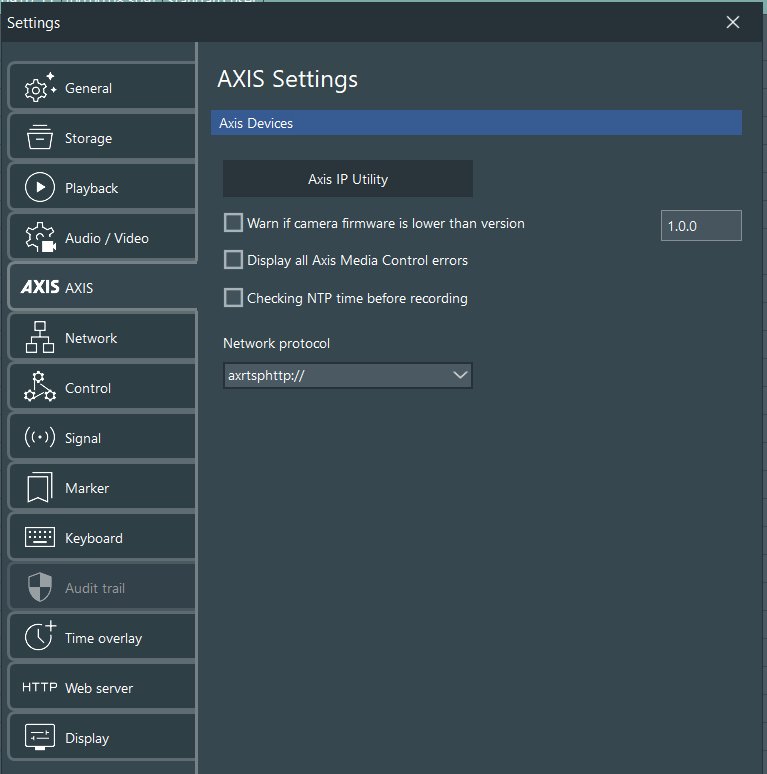Viewport: 767px width, 774px height.
Task: Expand the Network protocol dropdown arrow
Action: (x=460, y=375)
